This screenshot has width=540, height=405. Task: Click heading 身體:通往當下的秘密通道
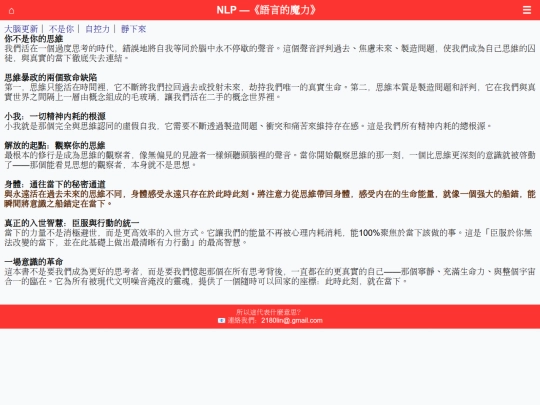point(55,184)
